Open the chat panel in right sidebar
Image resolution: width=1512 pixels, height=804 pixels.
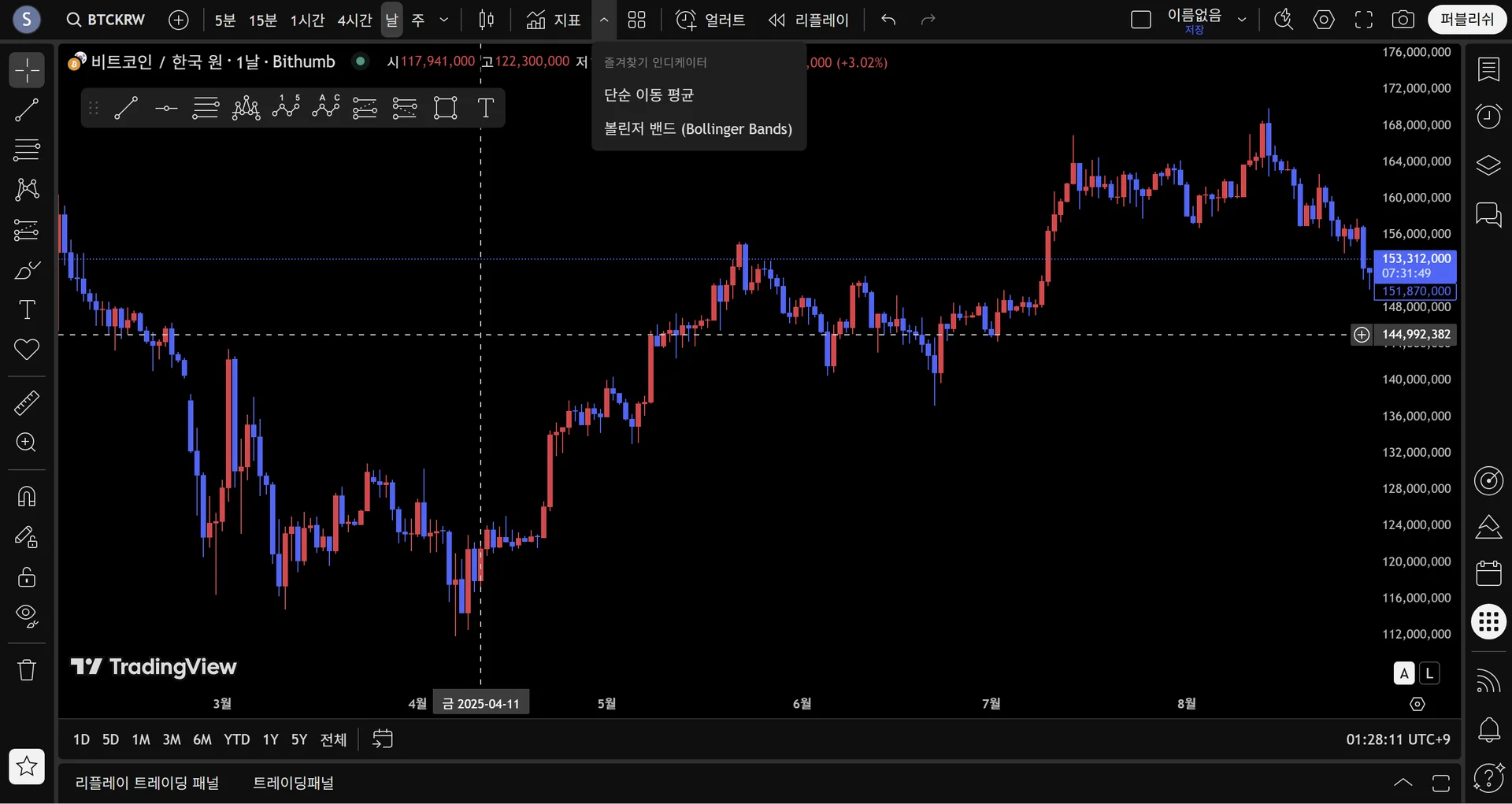coord(1488,214)
